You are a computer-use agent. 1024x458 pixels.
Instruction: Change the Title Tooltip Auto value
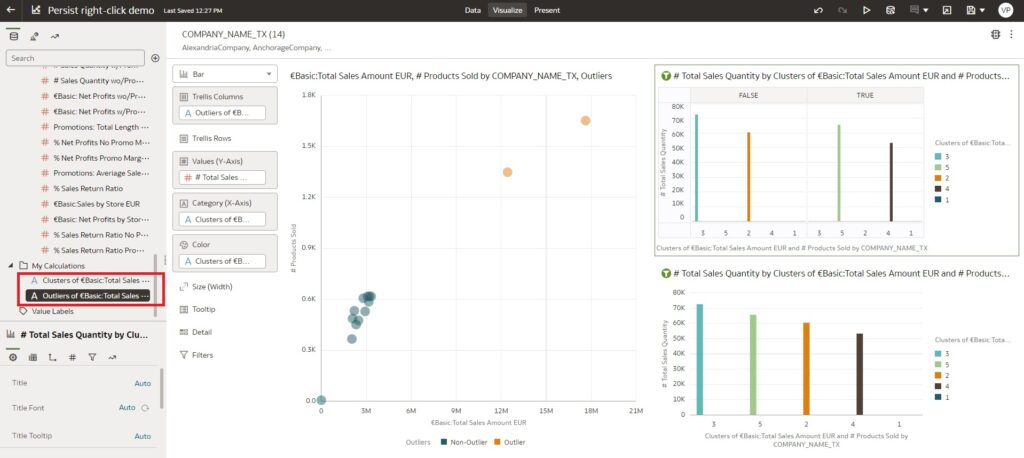point(142,436)
